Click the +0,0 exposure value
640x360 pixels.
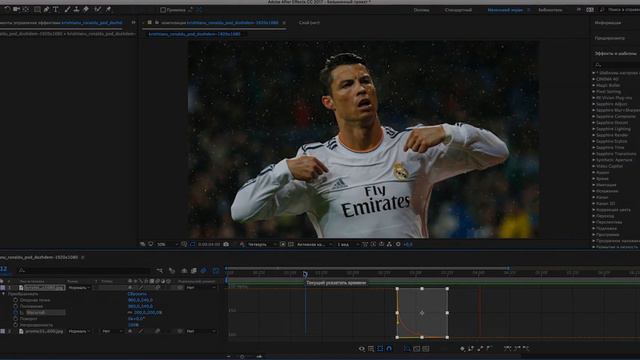(x=408, y=244)
